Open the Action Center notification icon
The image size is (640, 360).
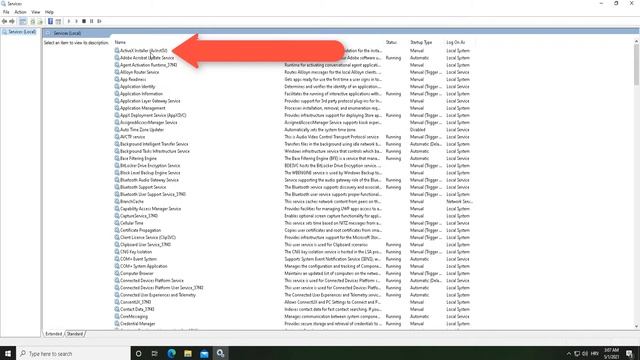click(629, 353)
